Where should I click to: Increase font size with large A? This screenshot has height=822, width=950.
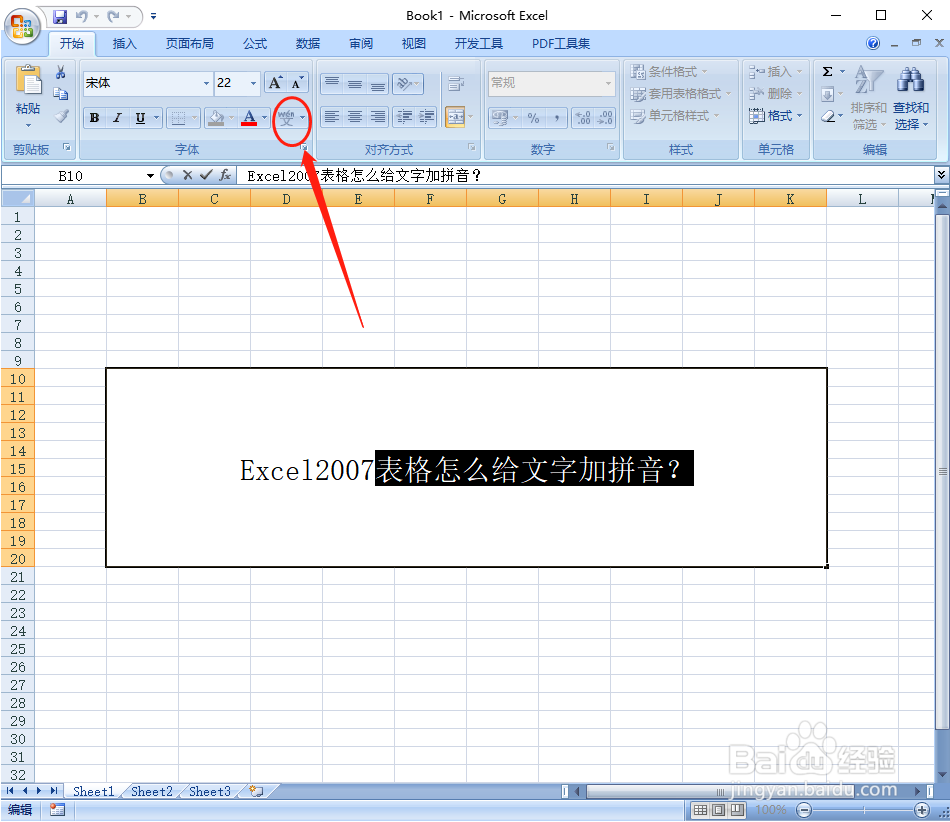275,83
